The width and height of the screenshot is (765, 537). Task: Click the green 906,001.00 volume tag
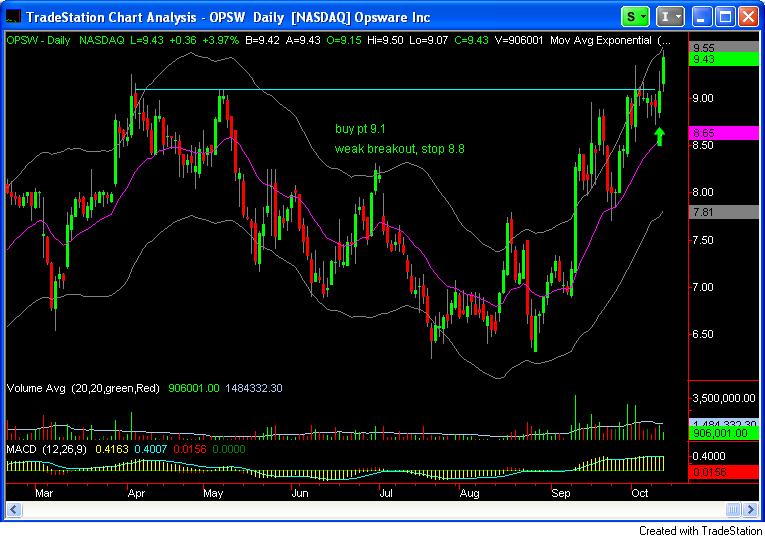coord(723,433)
